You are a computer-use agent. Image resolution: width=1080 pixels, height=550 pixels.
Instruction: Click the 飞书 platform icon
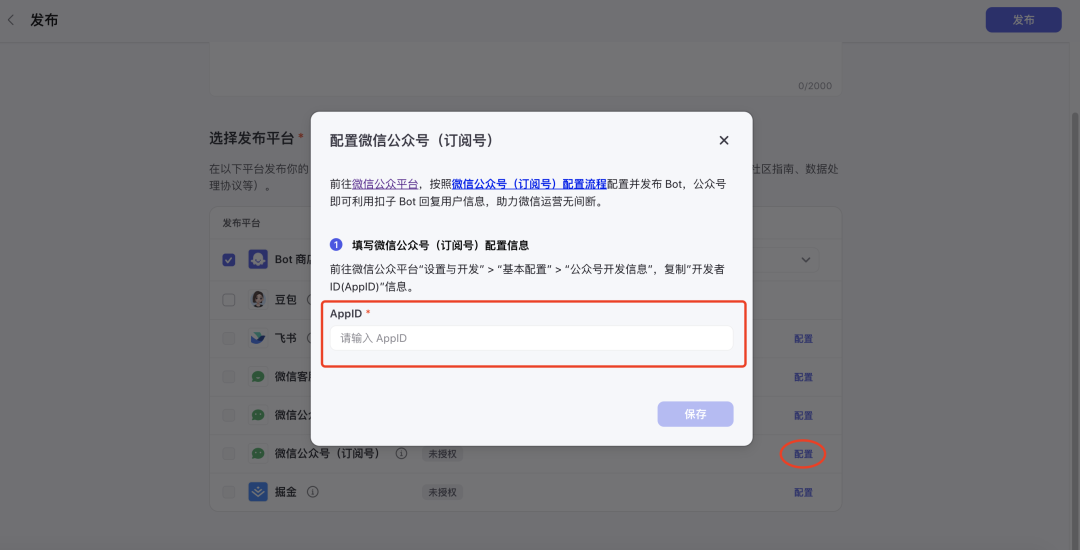pos(258,338)
